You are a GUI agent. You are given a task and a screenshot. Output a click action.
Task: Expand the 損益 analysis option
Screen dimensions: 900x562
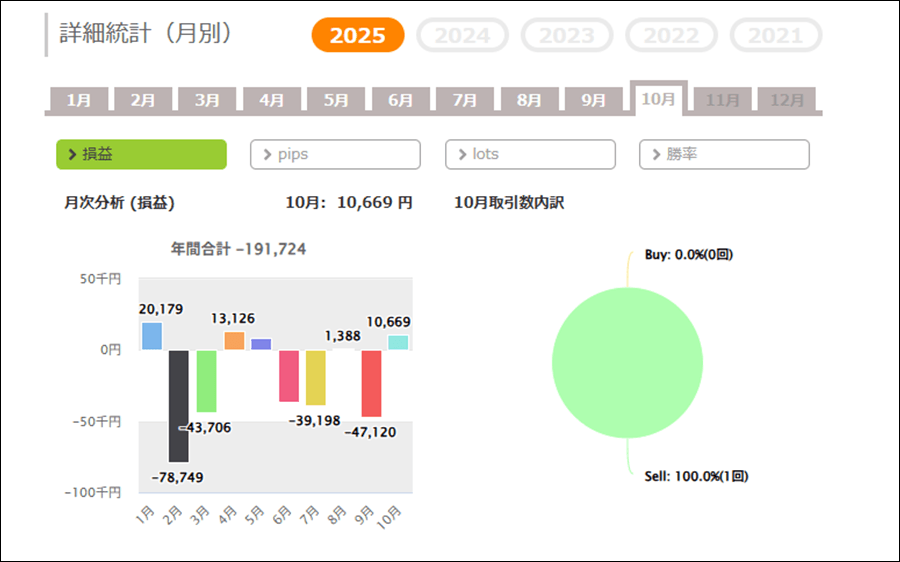[x=141, y=154]
